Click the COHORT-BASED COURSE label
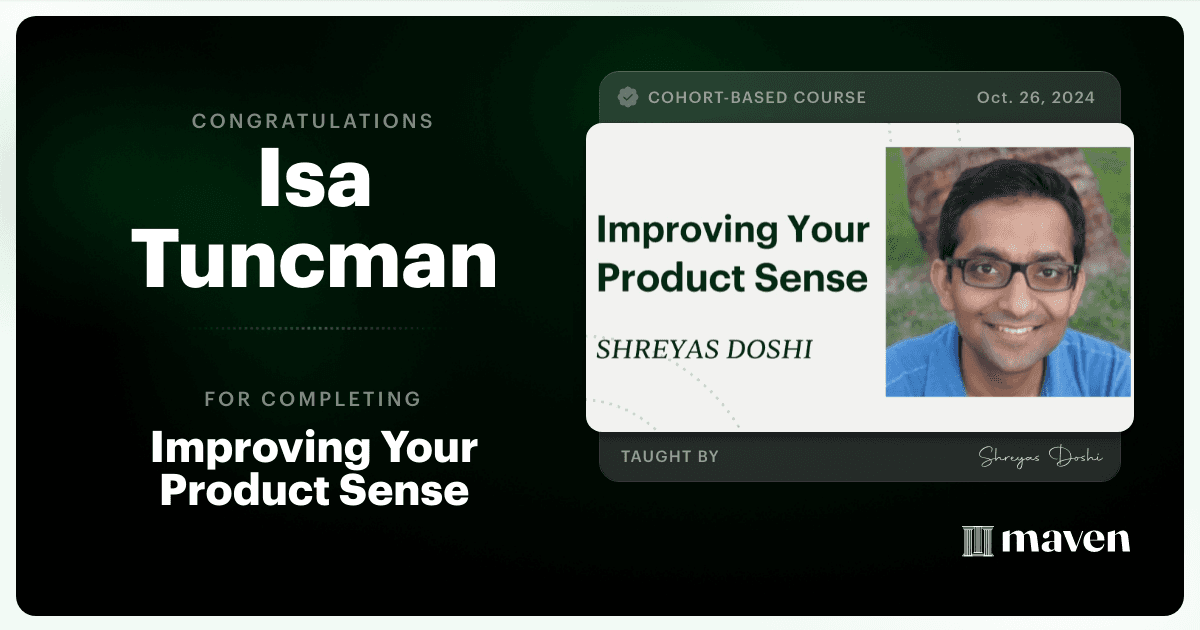This screenshot has width=1200, height=630. [757, 98]
